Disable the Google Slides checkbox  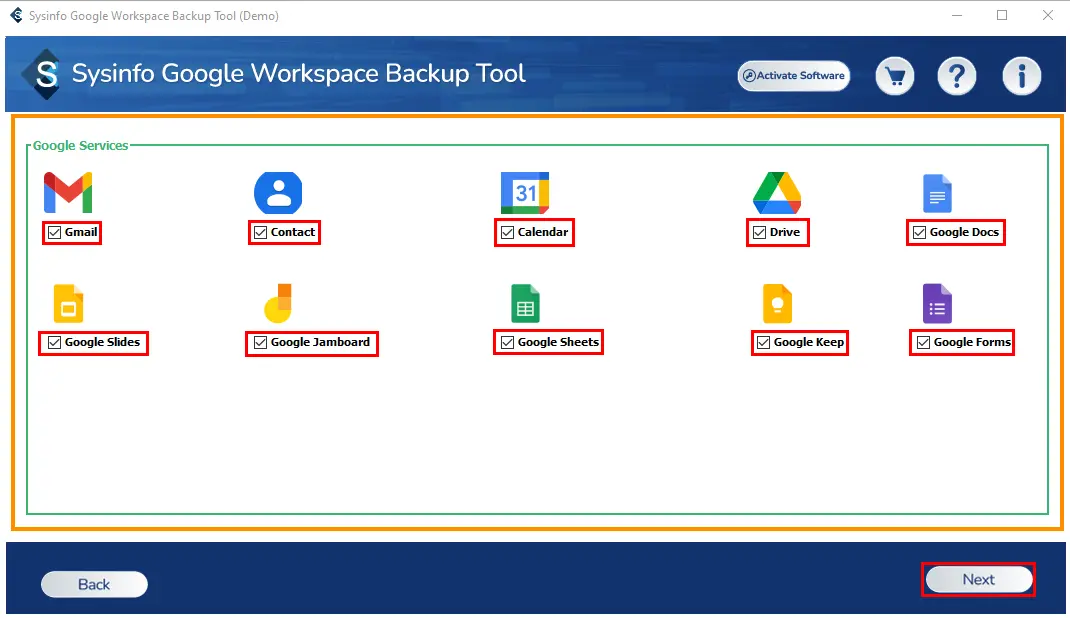tap(55, 342)
